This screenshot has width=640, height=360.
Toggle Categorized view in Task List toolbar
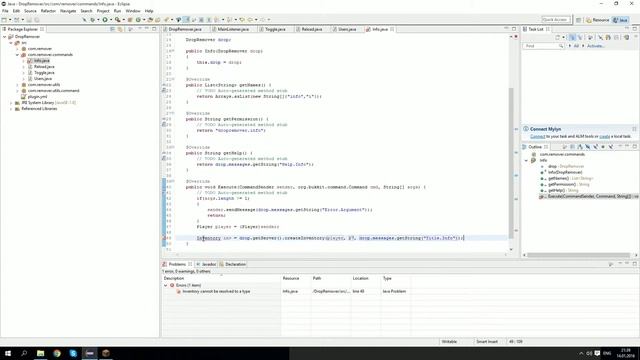pyautogui.click(x=572, y=38)
